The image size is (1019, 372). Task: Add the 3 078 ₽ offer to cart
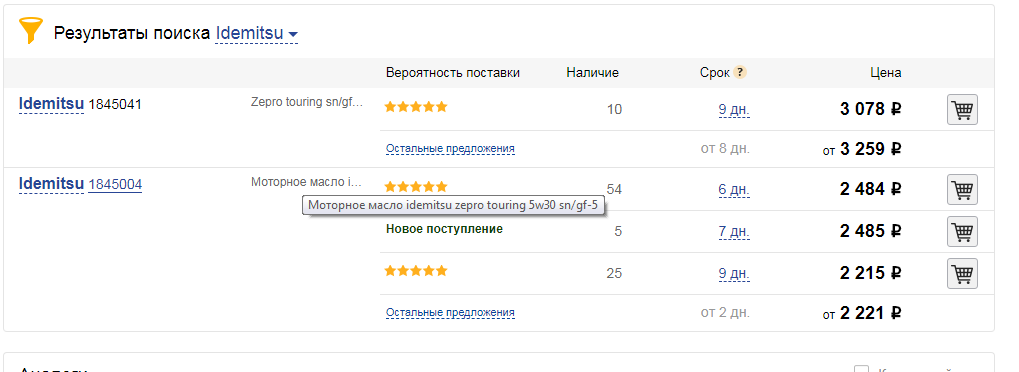[962, 110]
